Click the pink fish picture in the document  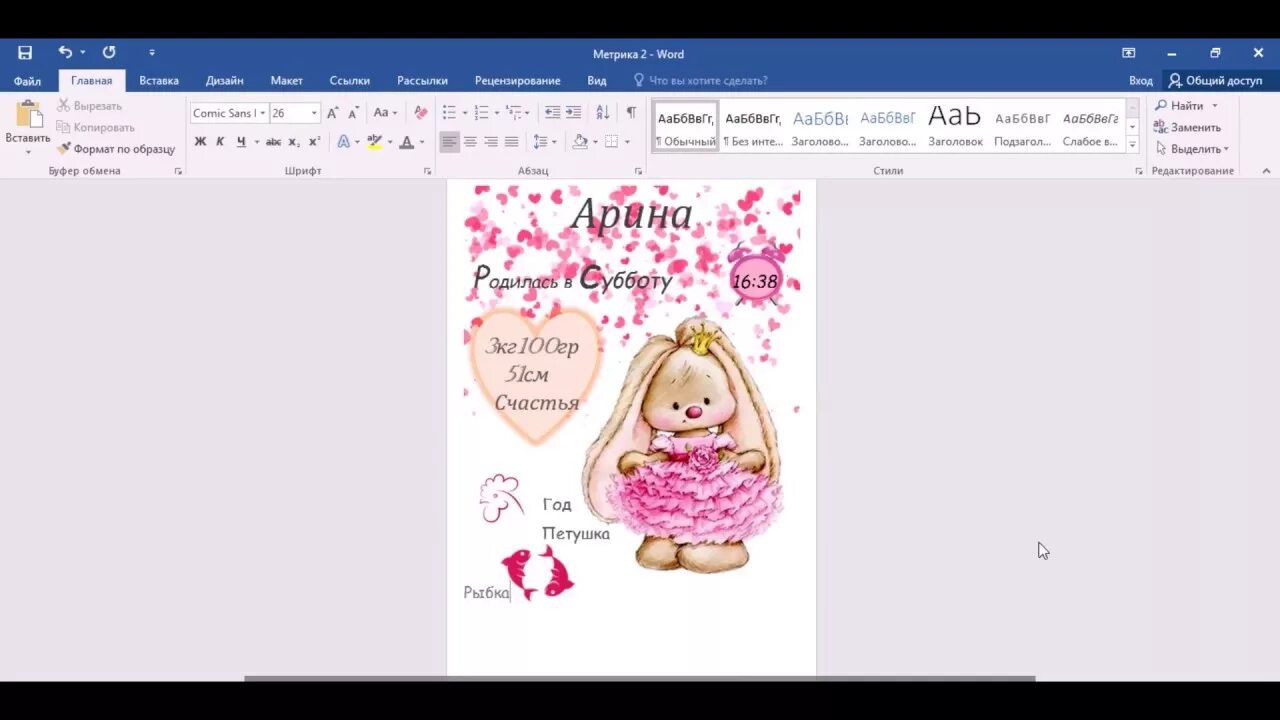[x=538, y=573]
